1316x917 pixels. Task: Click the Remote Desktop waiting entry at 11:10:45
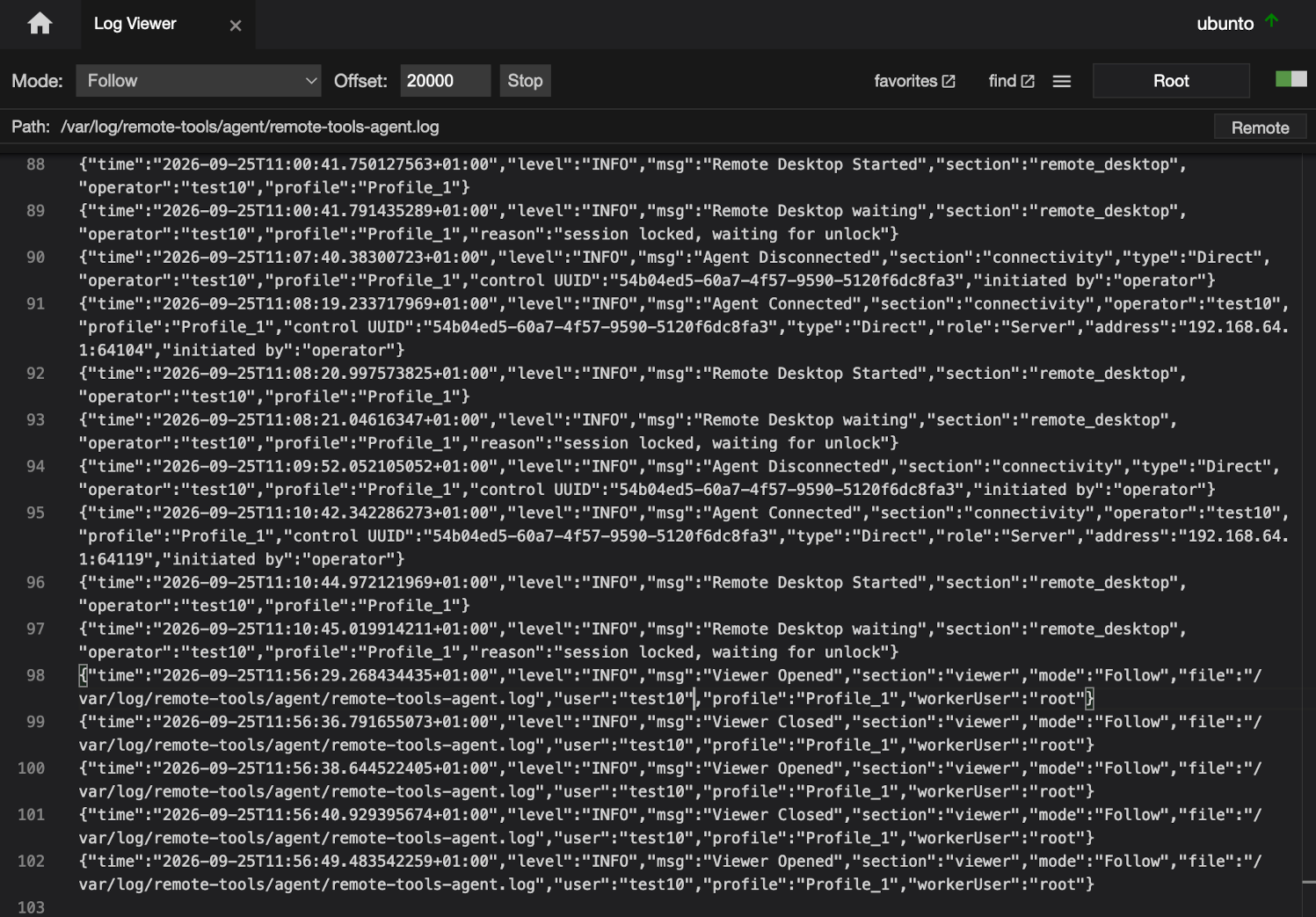click(633, 641)
